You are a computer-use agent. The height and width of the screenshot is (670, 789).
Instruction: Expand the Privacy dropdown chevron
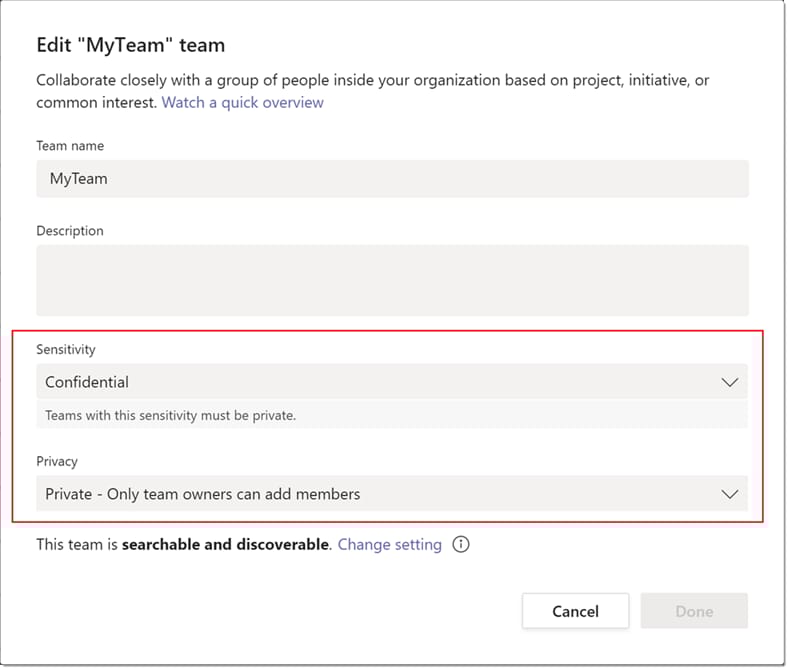729,494
